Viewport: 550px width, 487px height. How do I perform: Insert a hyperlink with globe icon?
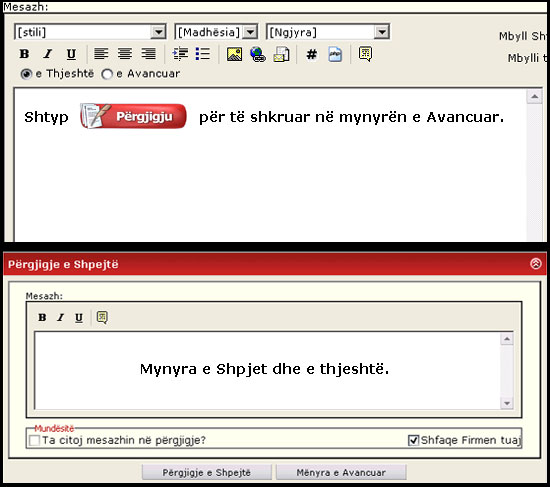pos(258,54)
